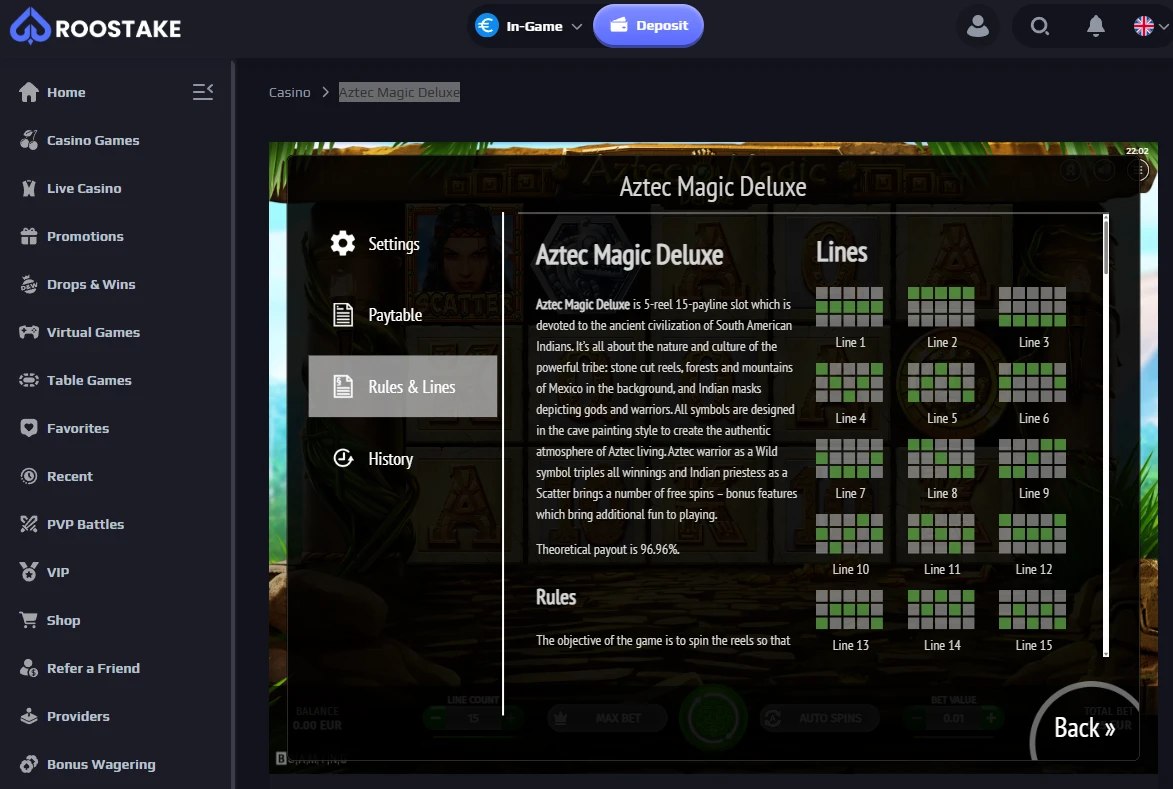Click the game three-dot menu icon
The width and height of the screenshot is (1173, 789).
[x=1139, y=171]
